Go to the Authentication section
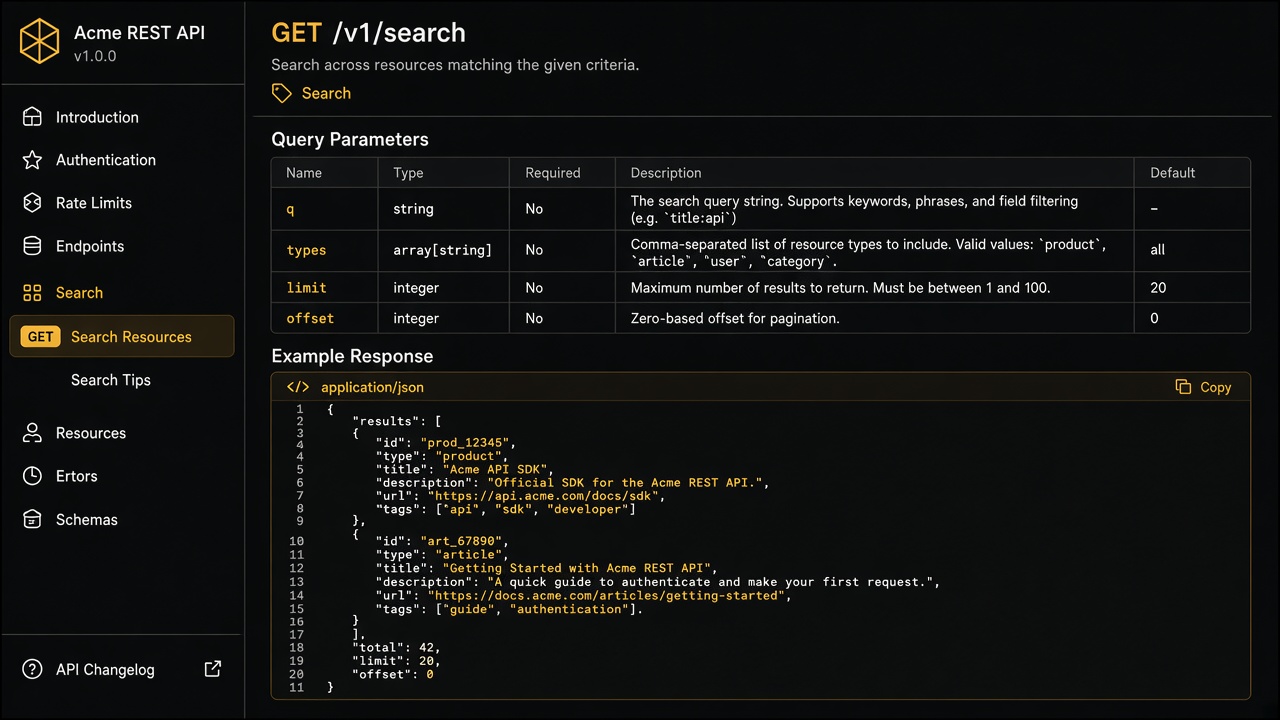 (x=106, y=160)
